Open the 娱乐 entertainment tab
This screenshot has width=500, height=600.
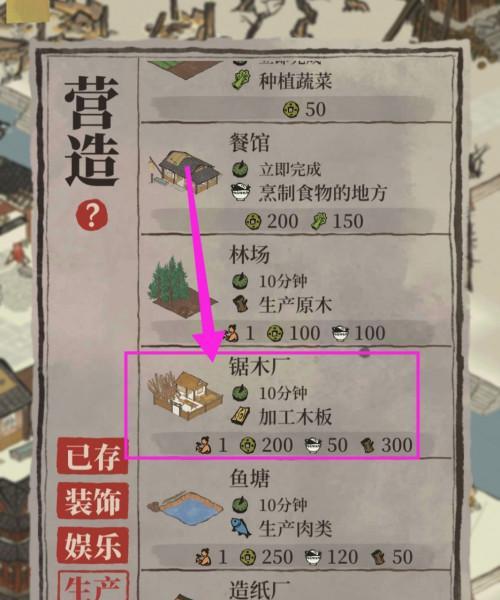pos(92,545)
